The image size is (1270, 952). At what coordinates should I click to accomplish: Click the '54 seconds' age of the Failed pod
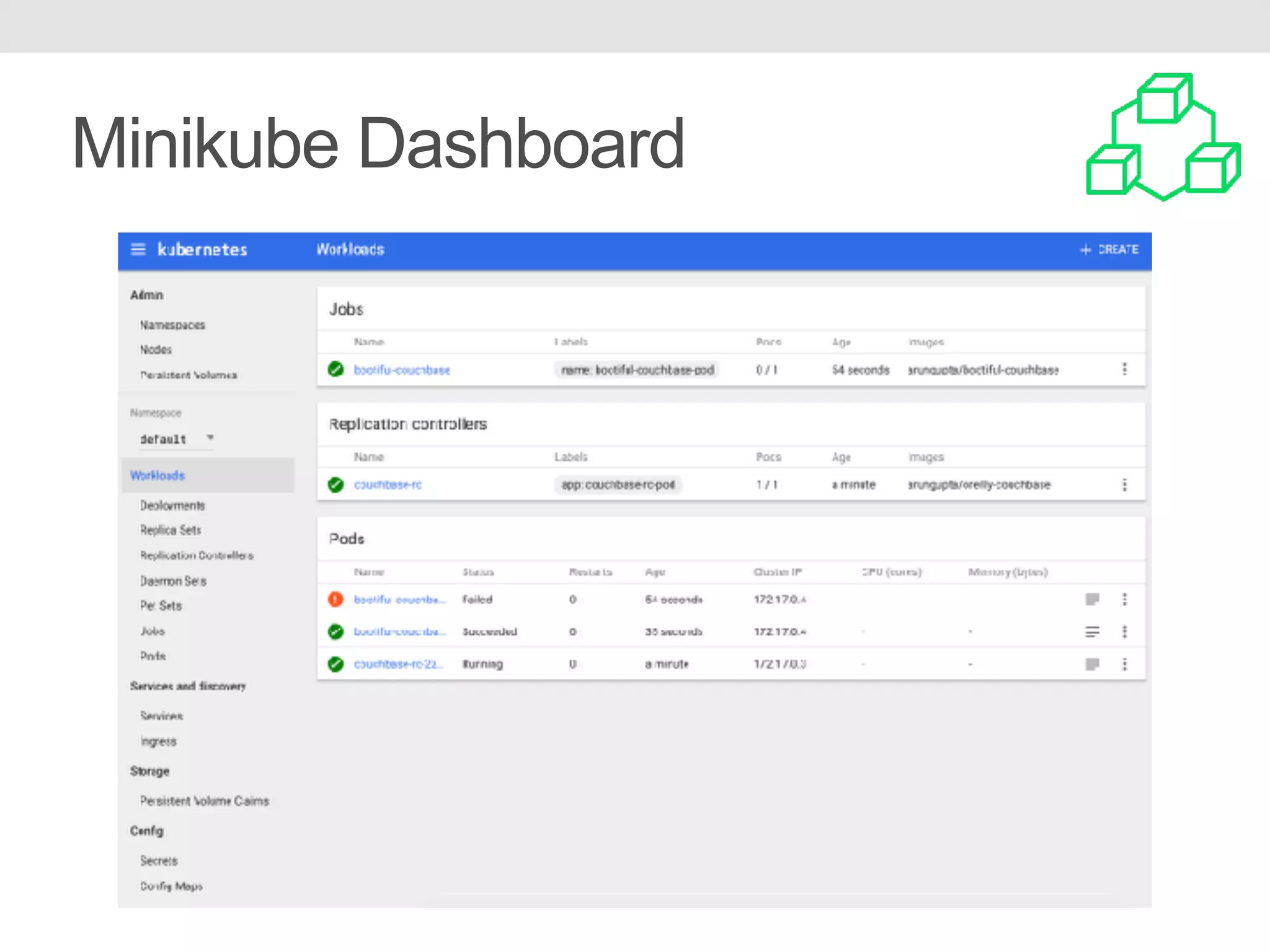coord(673,599)
